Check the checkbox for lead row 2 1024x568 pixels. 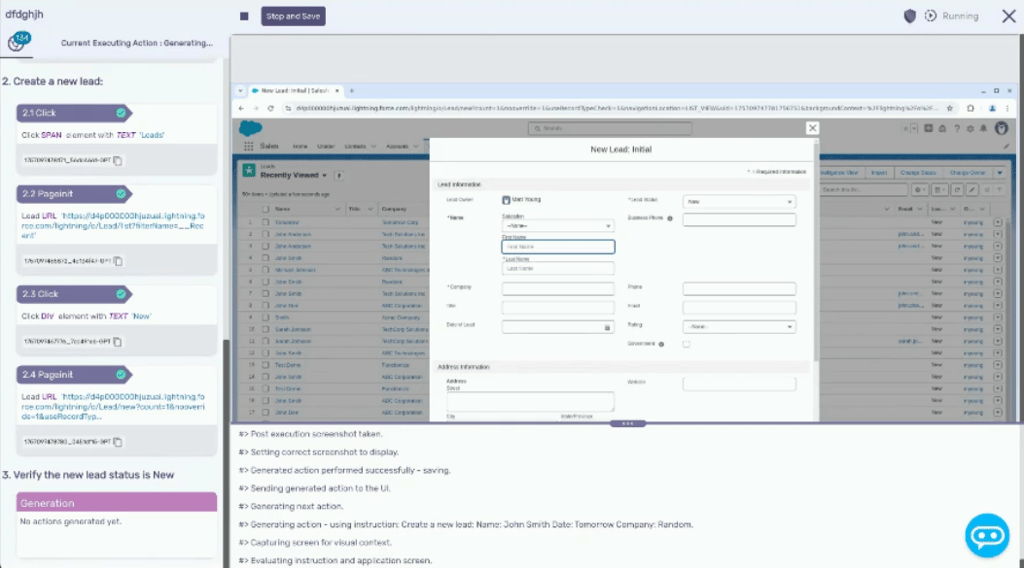(265, 234)
